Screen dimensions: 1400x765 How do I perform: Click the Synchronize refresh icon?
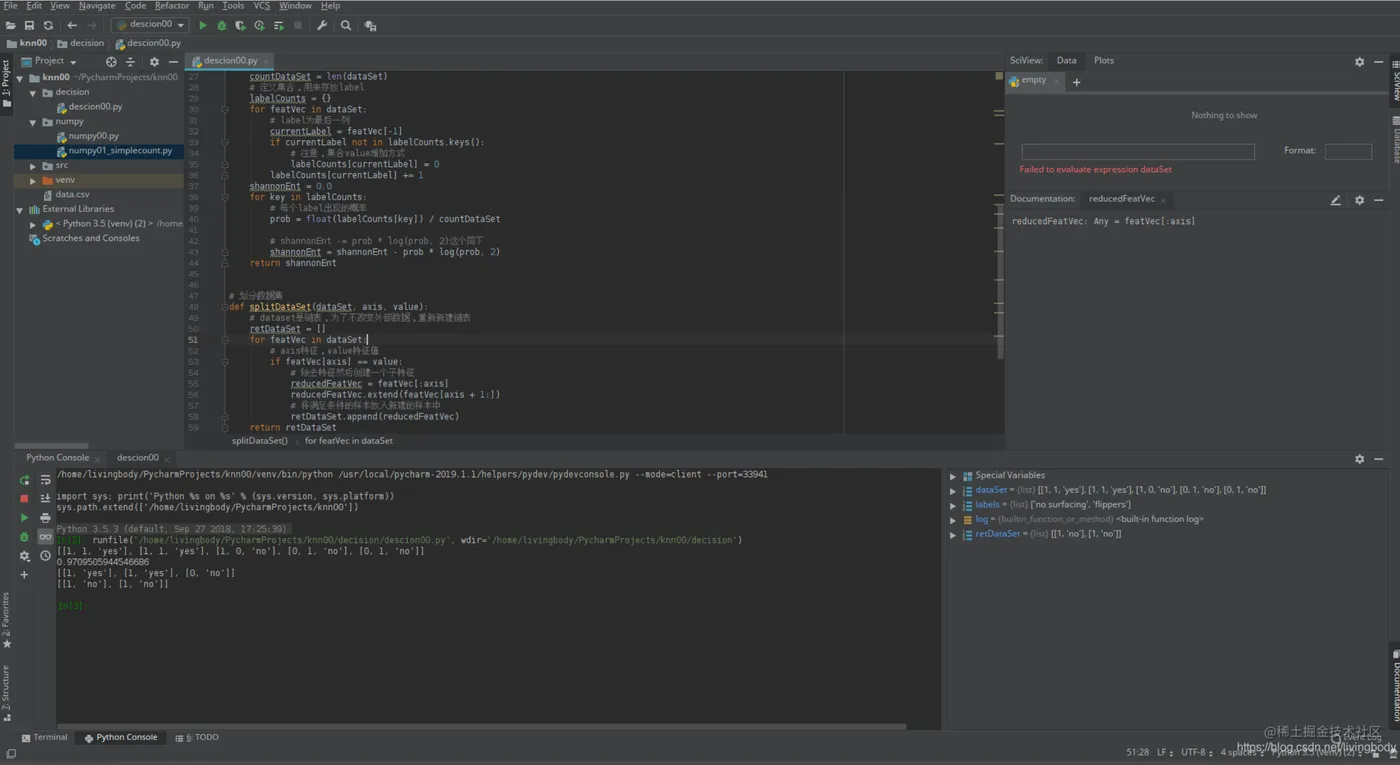tap(48, 25)
